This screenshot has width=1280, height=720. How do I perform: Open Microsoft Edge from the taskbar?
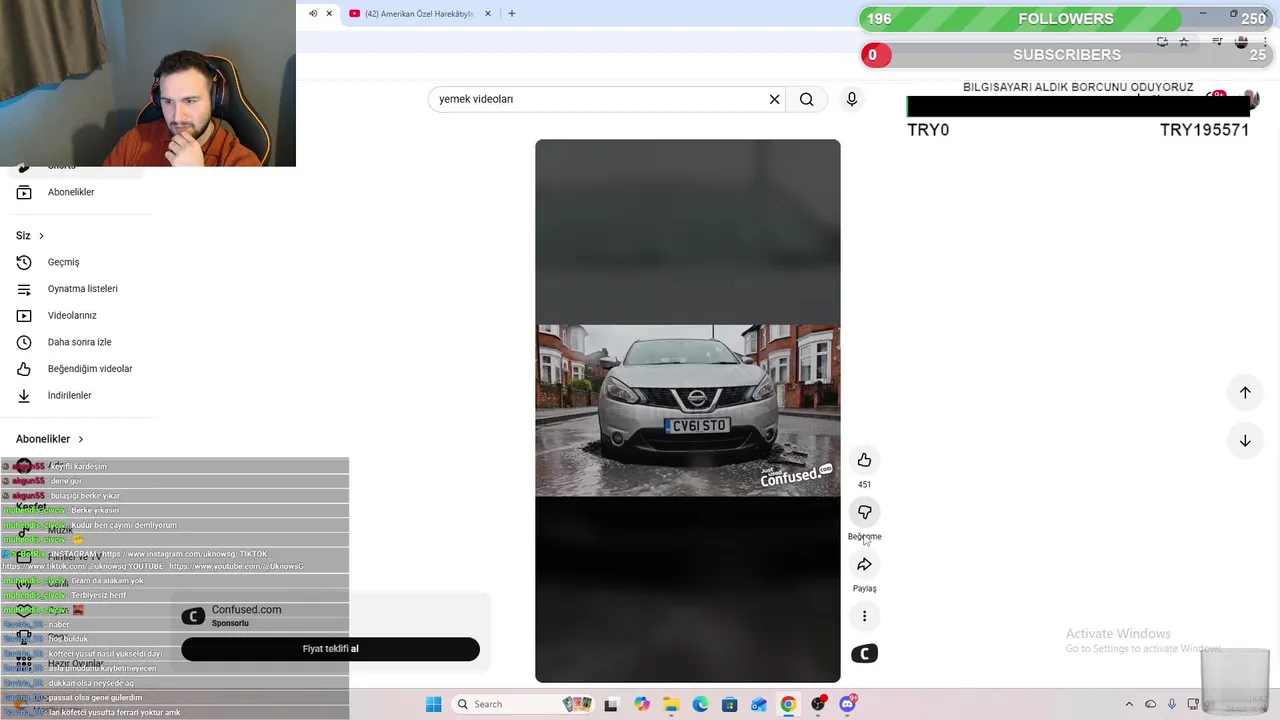click(700, 704)
